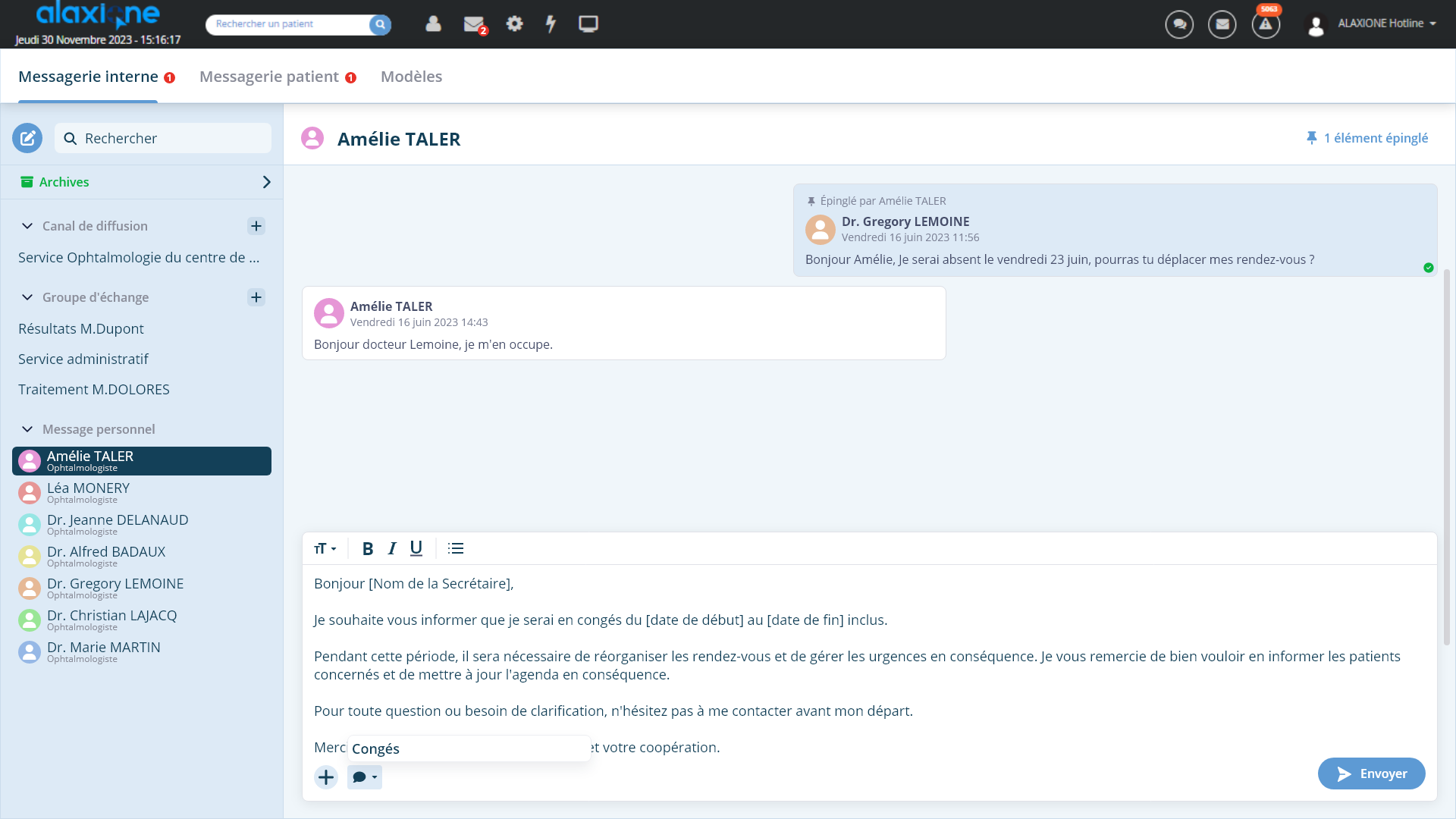Insert a bulleted list in editor
This screenshot has width=1456, height=819.
456,548
